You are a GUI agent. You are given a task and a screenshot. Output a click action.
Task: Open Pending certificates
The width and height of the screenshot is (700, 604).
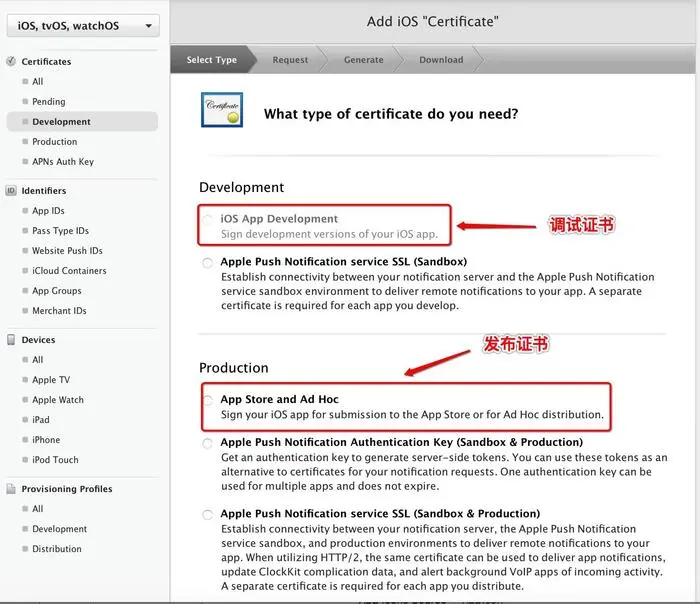(49, 101)
